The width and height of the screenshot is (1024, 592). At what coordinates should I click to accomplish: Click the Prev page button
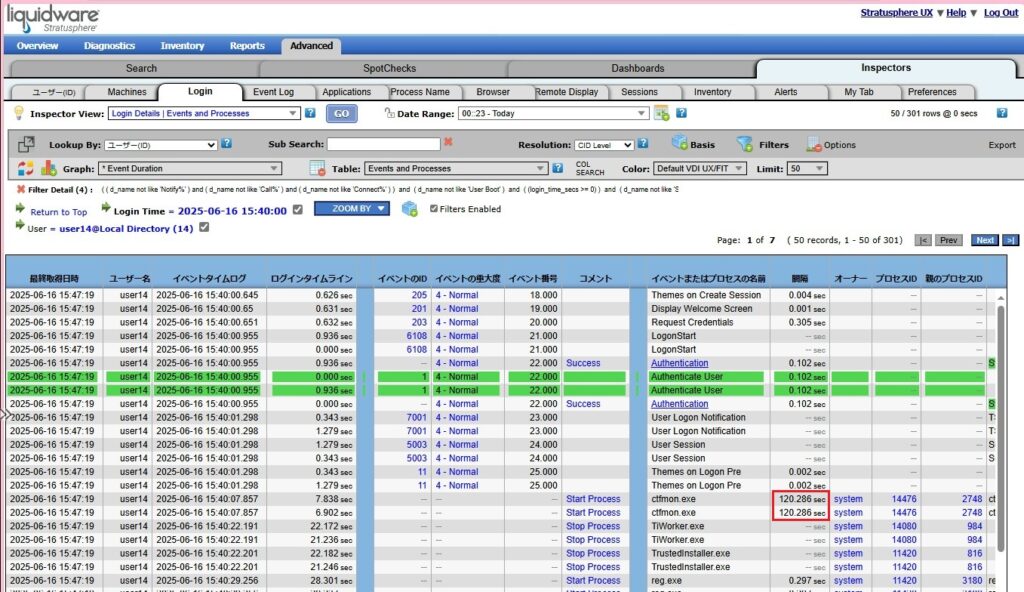click(x=948, y=240)
